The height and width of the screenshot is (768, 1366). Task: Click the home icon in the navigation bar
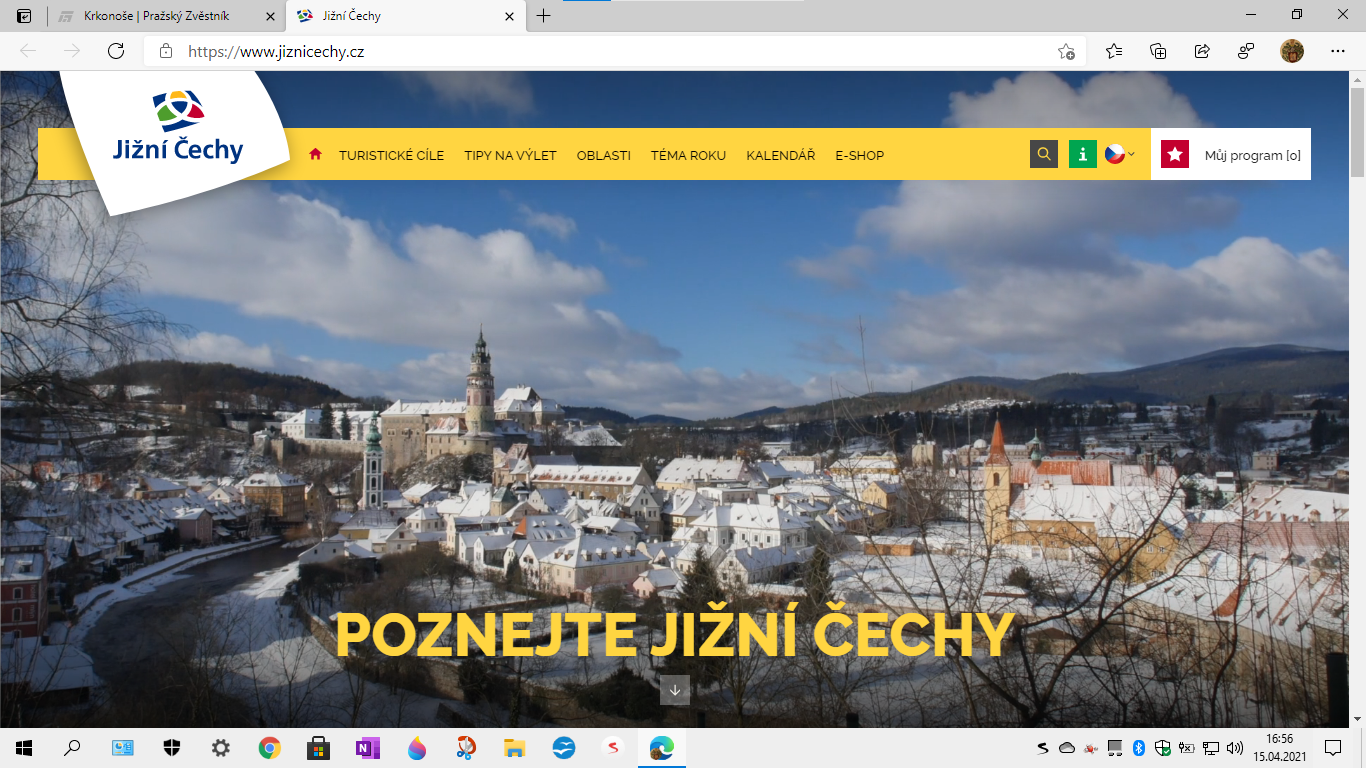click(316, 154)
